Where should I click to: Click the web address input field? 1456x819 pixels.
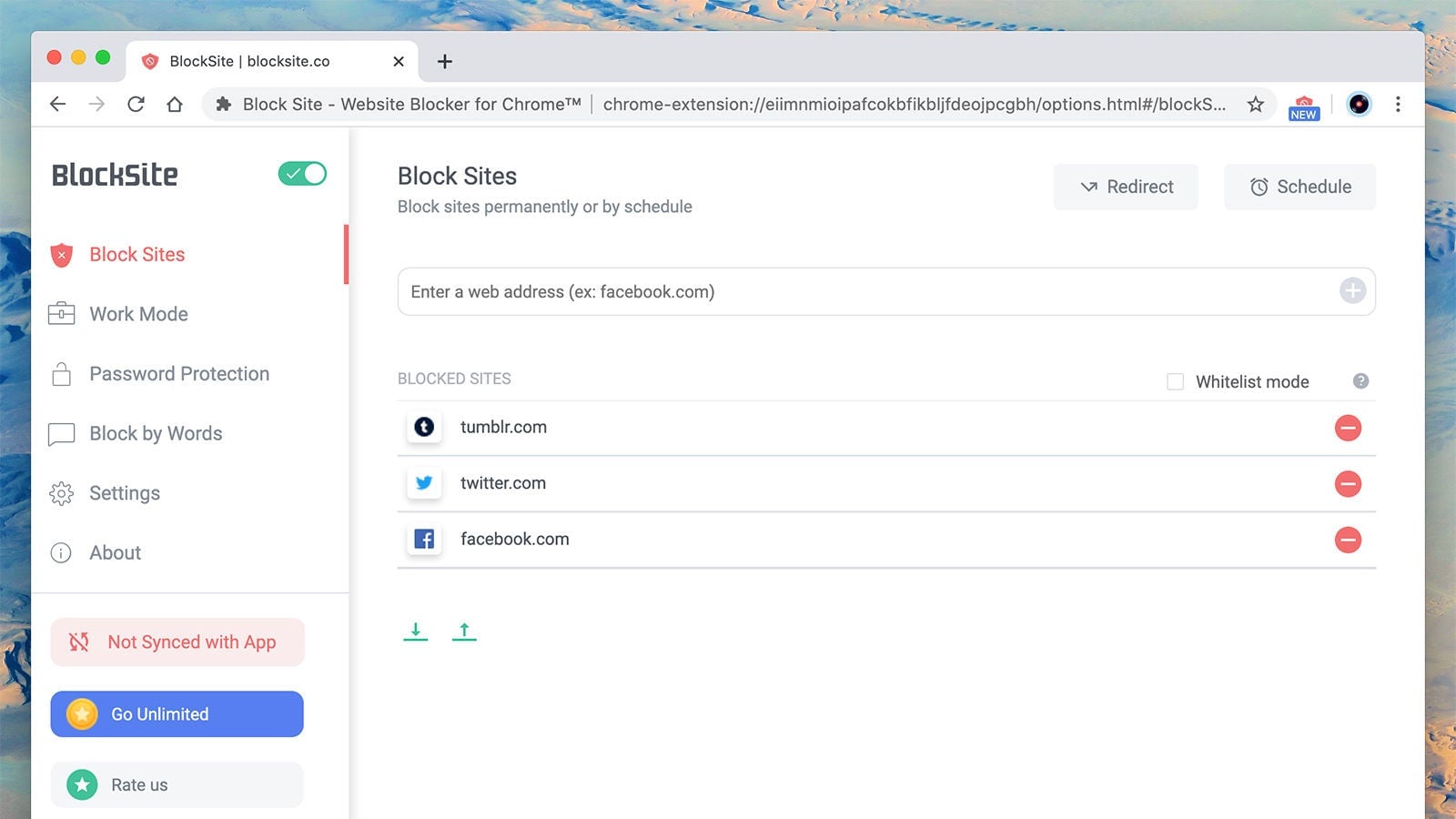pyautogui.click(x=864, y=292)
